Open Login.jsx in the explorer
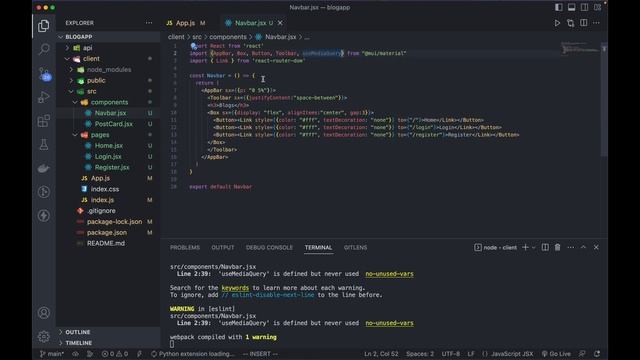The width and height of the screenshot is (640, 360). pyautogui.click(x=108, y=156)
